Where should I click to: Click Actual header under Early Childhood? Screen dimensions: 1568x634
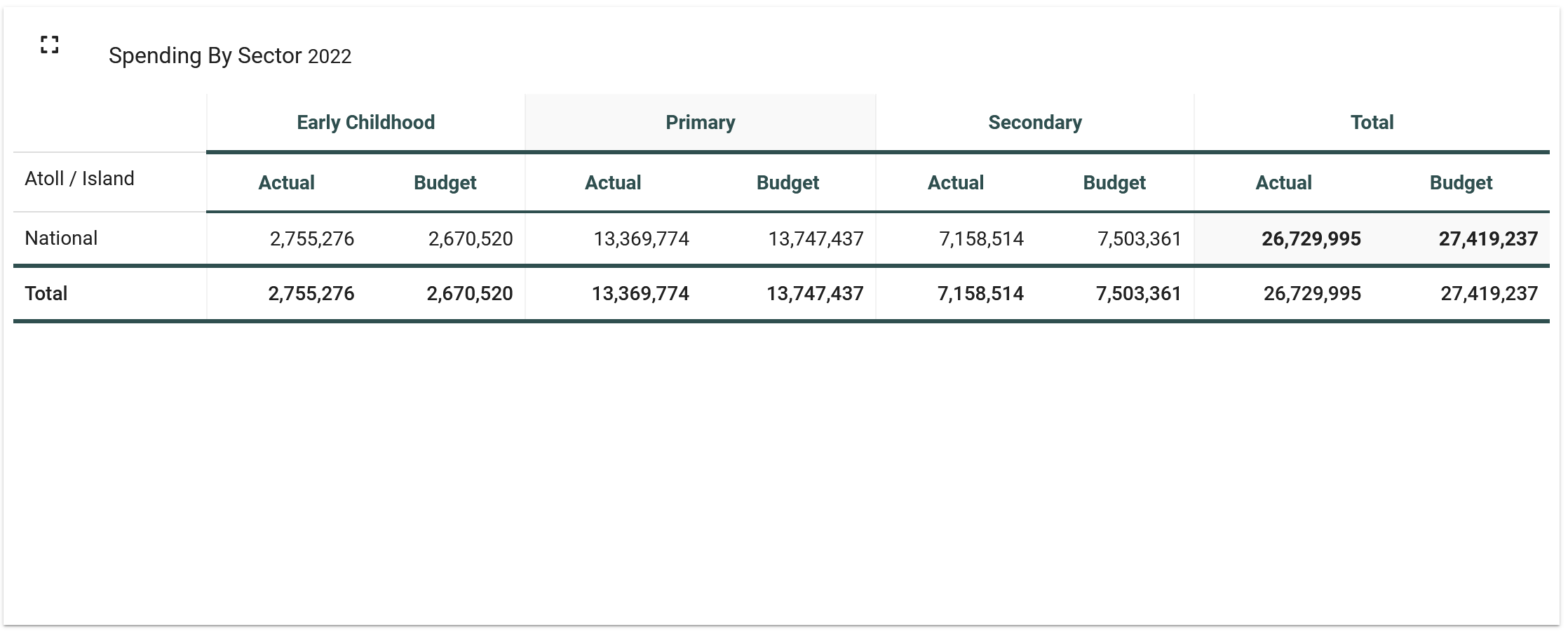[x=286, y=183]
